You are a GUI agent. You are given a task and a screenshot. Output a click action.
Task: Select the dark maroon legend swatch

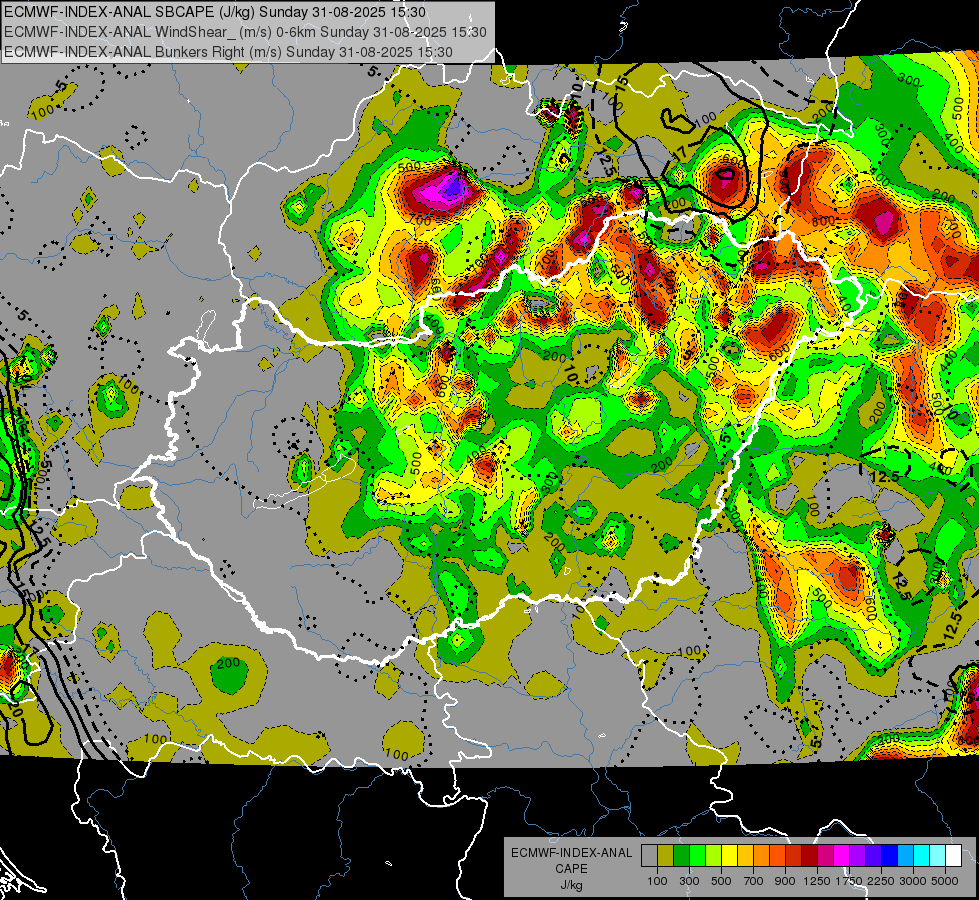[809, 856]
